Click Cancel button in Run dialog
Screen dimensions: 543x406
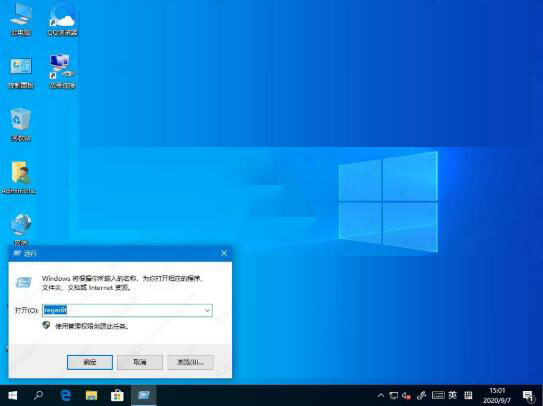tap(140, 362)
